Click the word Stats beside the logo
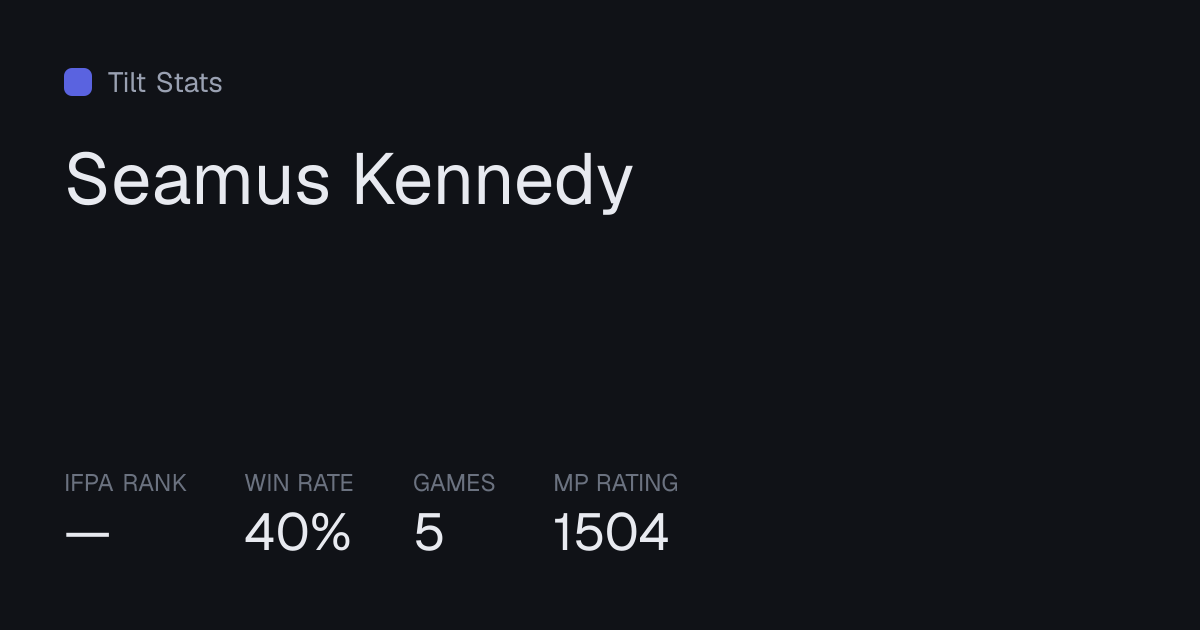Screen dimensions: 1200x630 [190, 82]
